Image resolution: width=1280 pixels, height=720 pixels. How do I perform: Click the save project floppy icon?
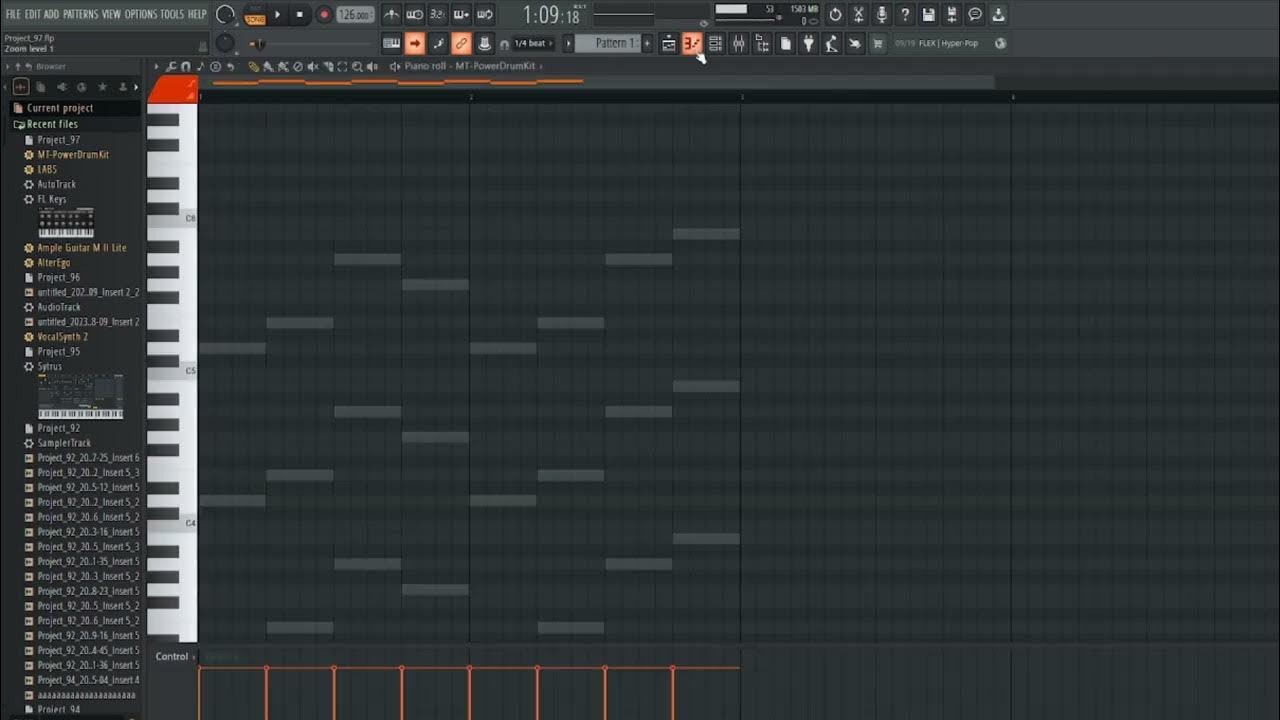929,15
